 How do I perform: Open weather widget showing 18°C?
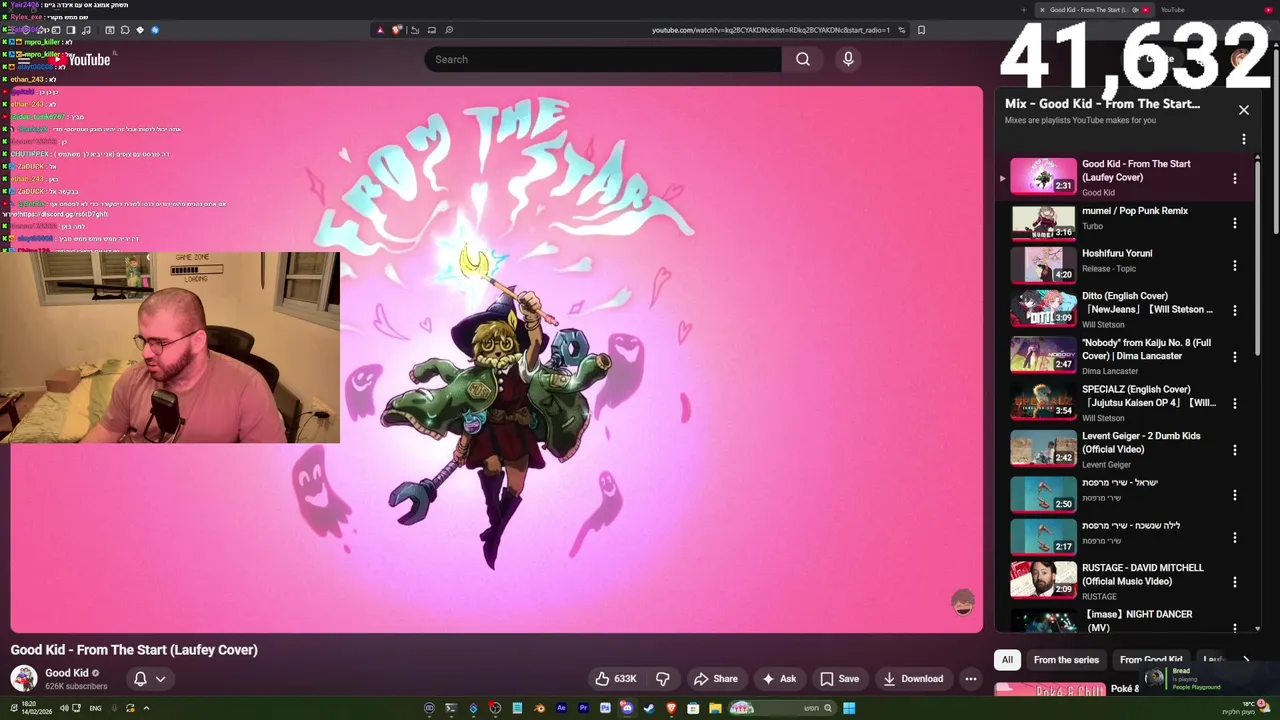[x=1248, y=707]
